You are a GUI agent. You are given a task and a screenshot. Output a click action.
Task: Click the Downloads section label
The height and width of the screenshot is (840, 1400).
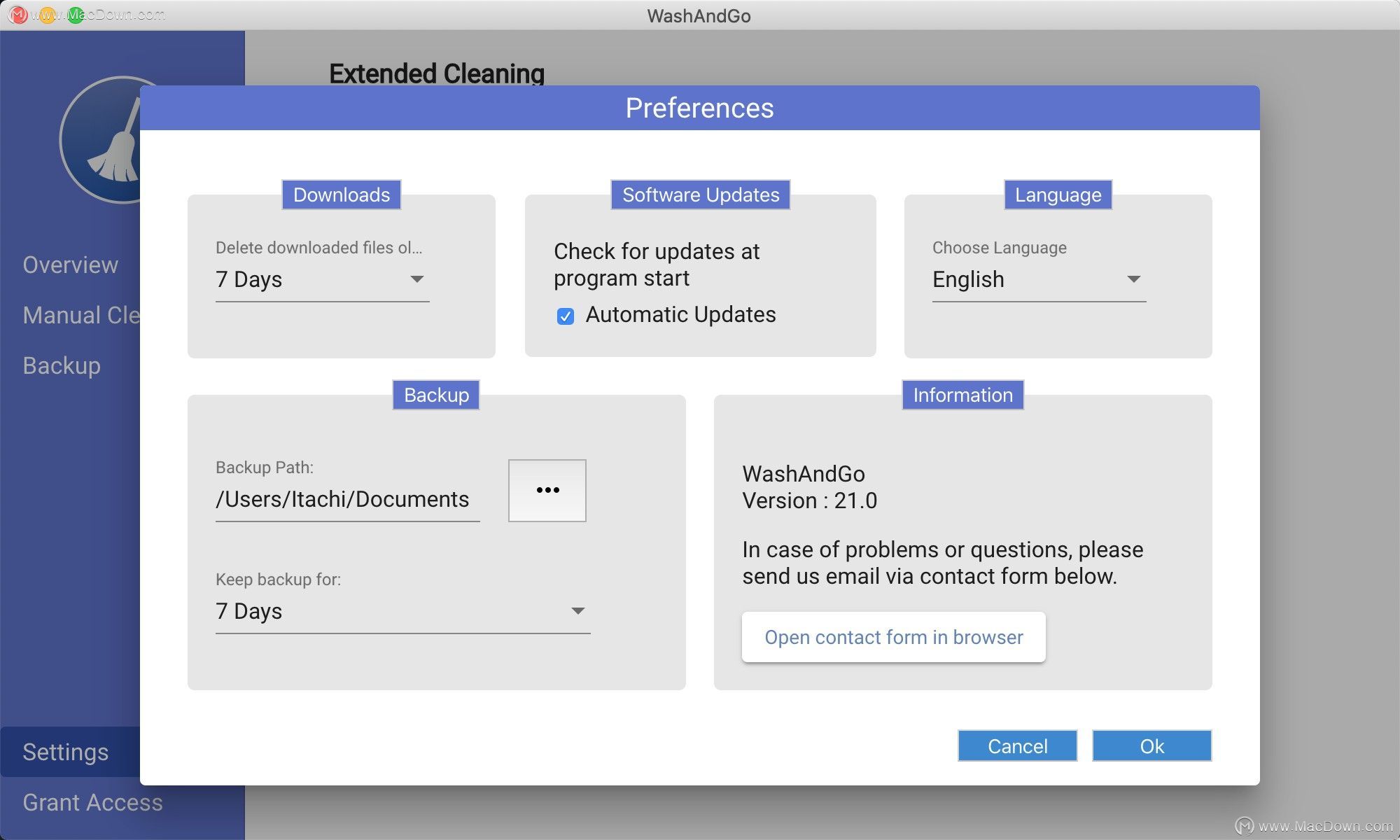pyautogui.click(x=342, y=195)
